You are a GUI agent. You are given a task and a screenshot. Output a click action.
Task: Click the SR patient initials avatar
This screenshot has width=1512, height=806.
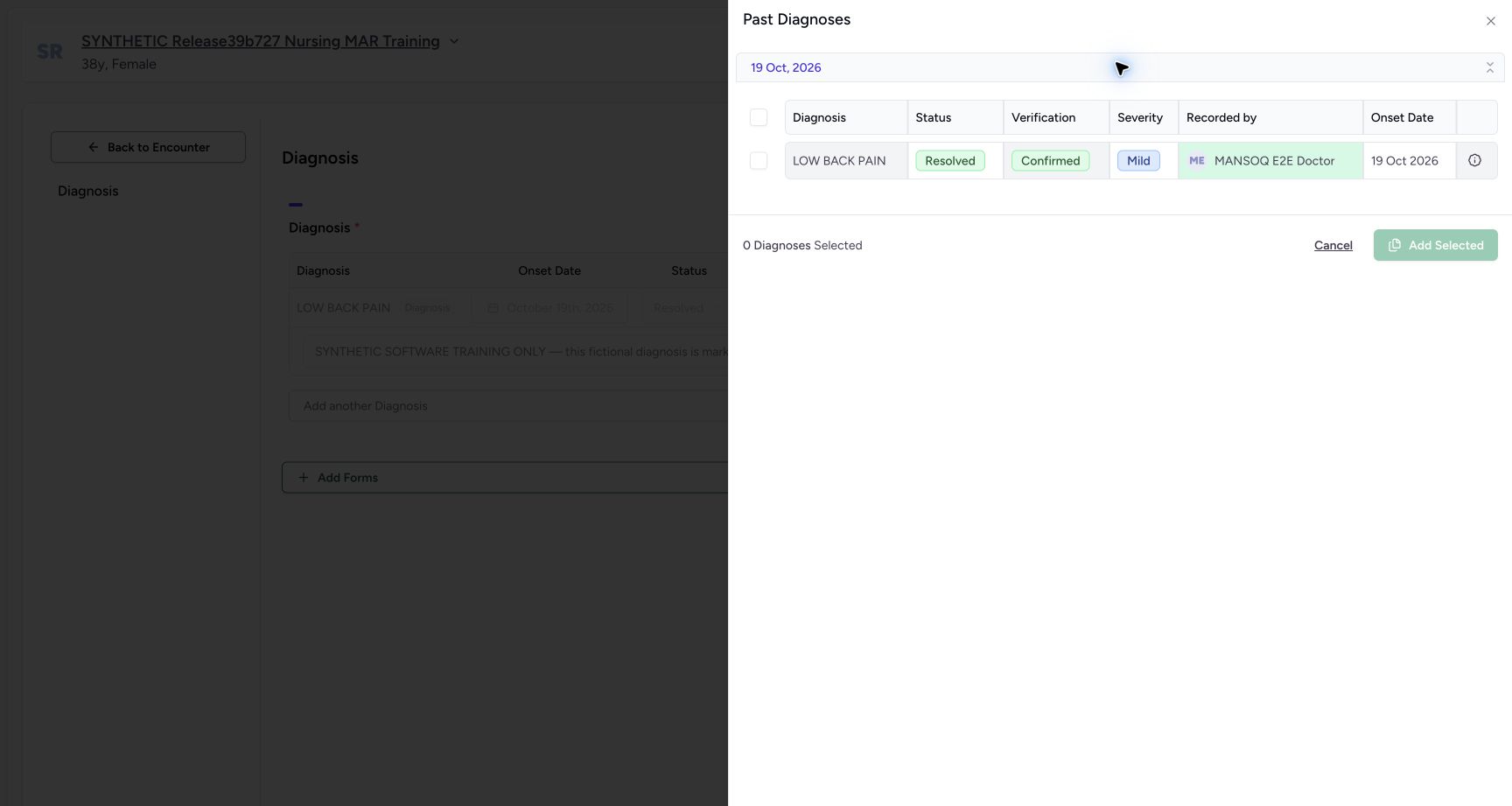click(x=50, y=52)
